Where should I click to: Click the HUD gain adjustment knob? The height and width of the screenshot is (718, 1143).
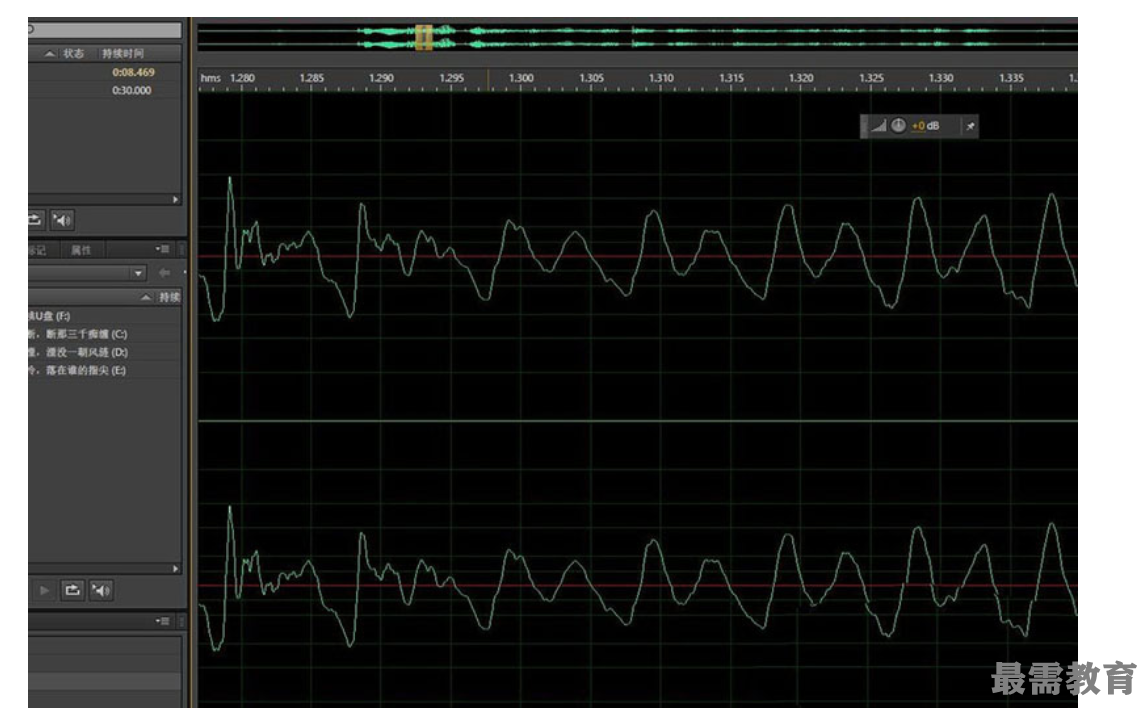[898, 126]
